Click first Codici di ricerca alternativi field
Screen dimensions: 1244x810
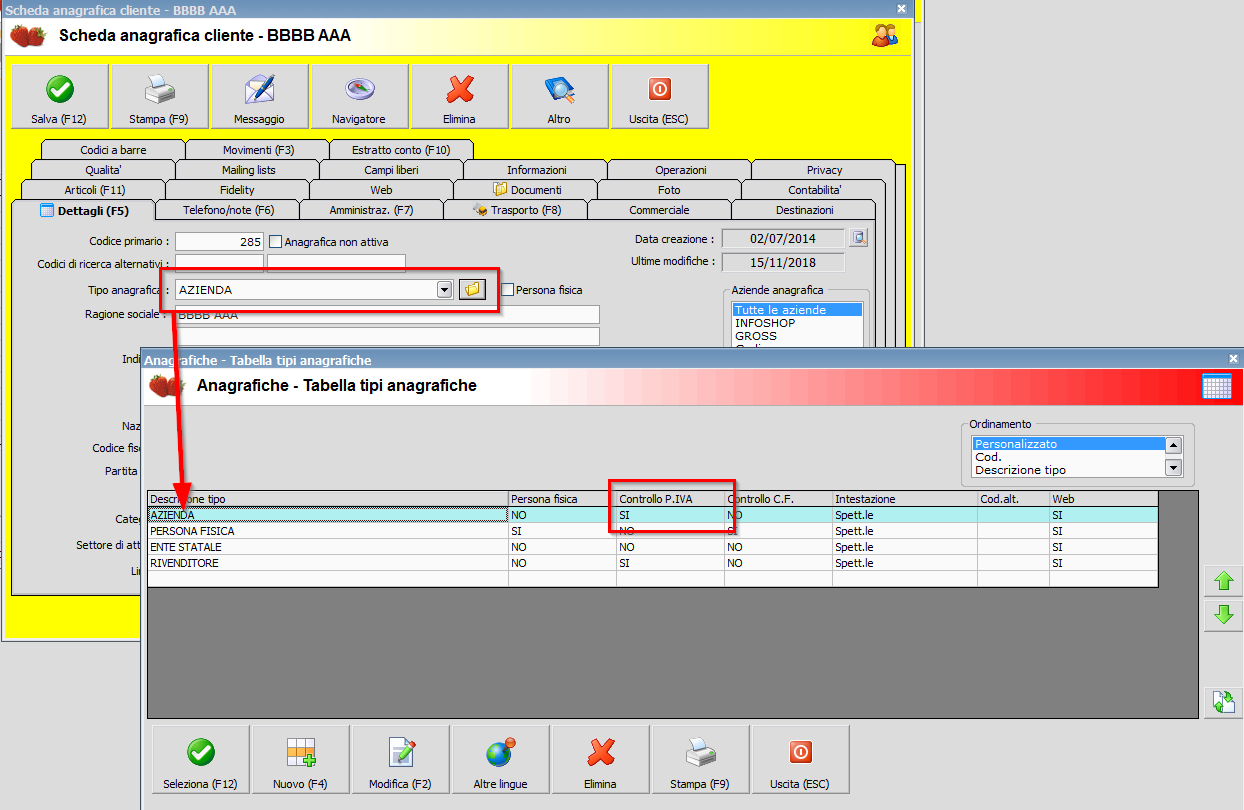(x=219, y=263)
